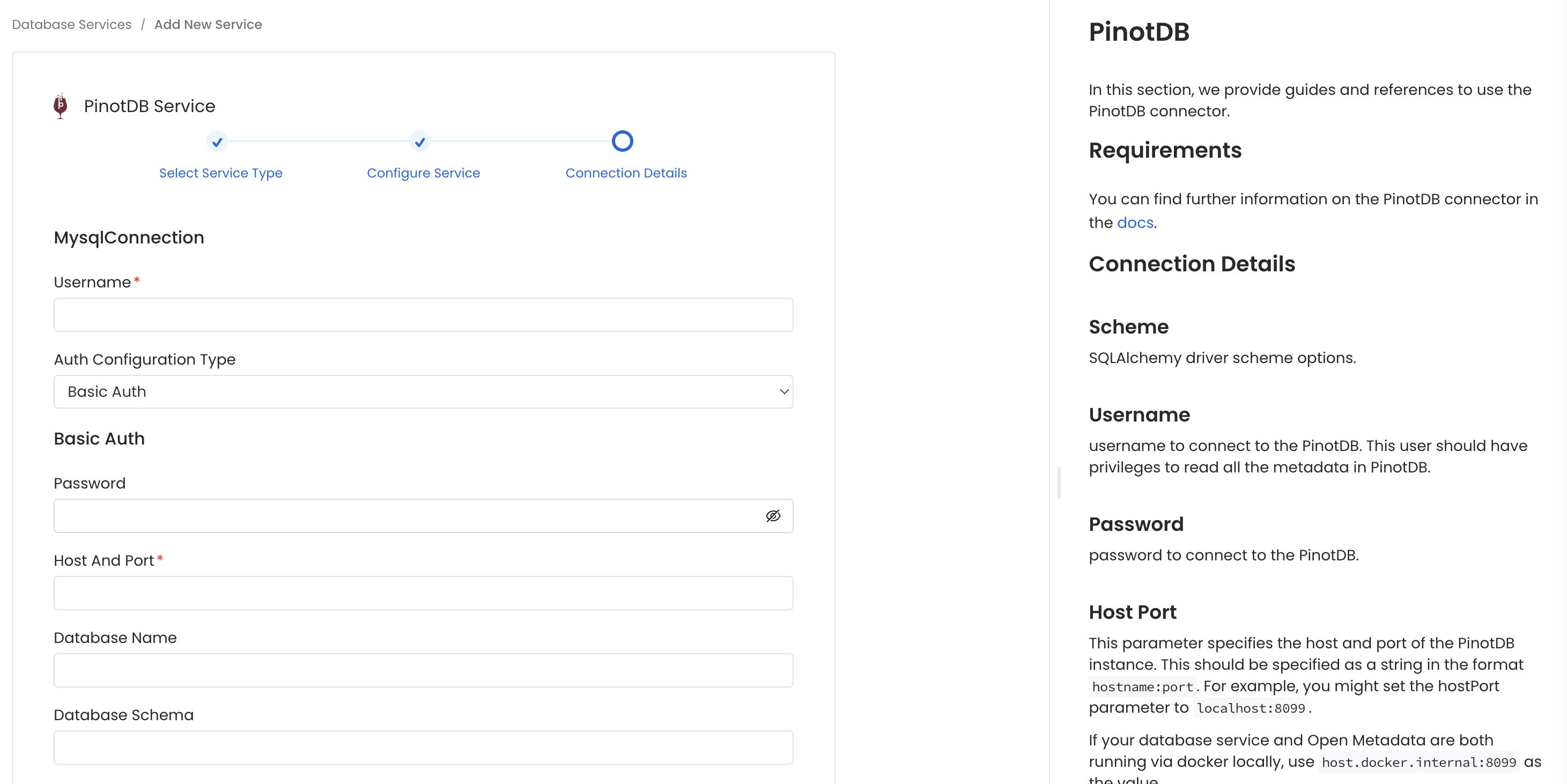1567x784 pixels.
Task: Toggle password visibility with the eye icon
Action: 773,516
